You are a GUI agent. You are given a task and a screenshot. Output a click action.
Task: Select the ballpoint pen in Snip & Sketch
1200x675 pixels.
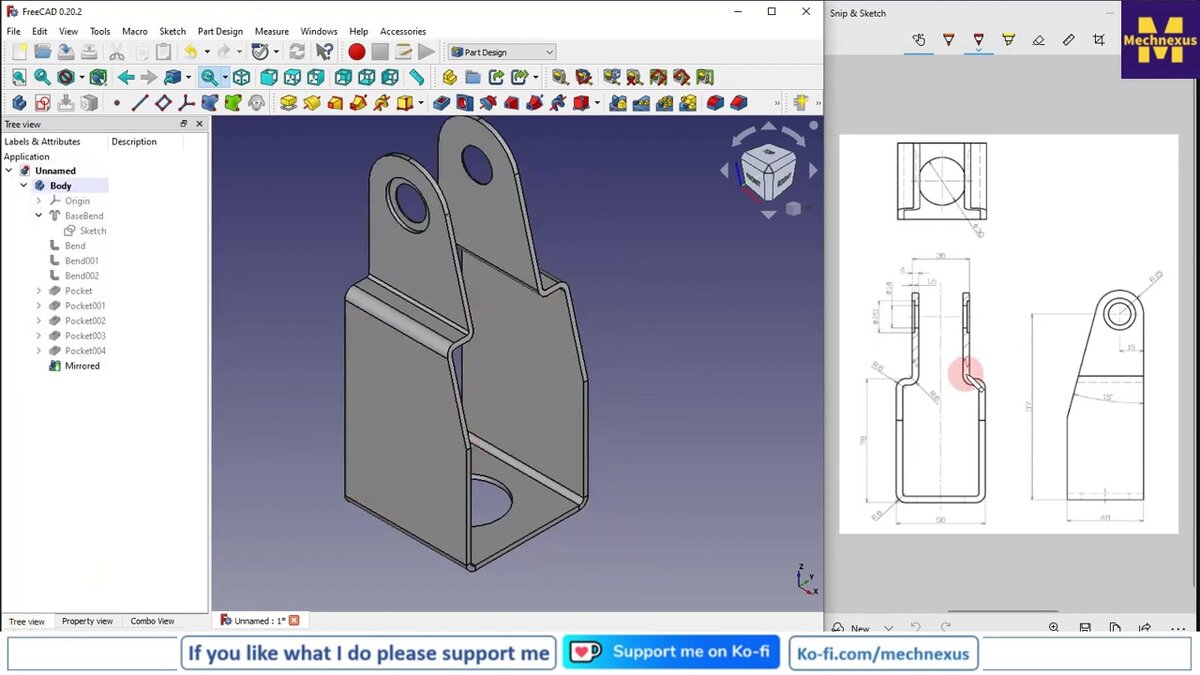coord(949,40)
